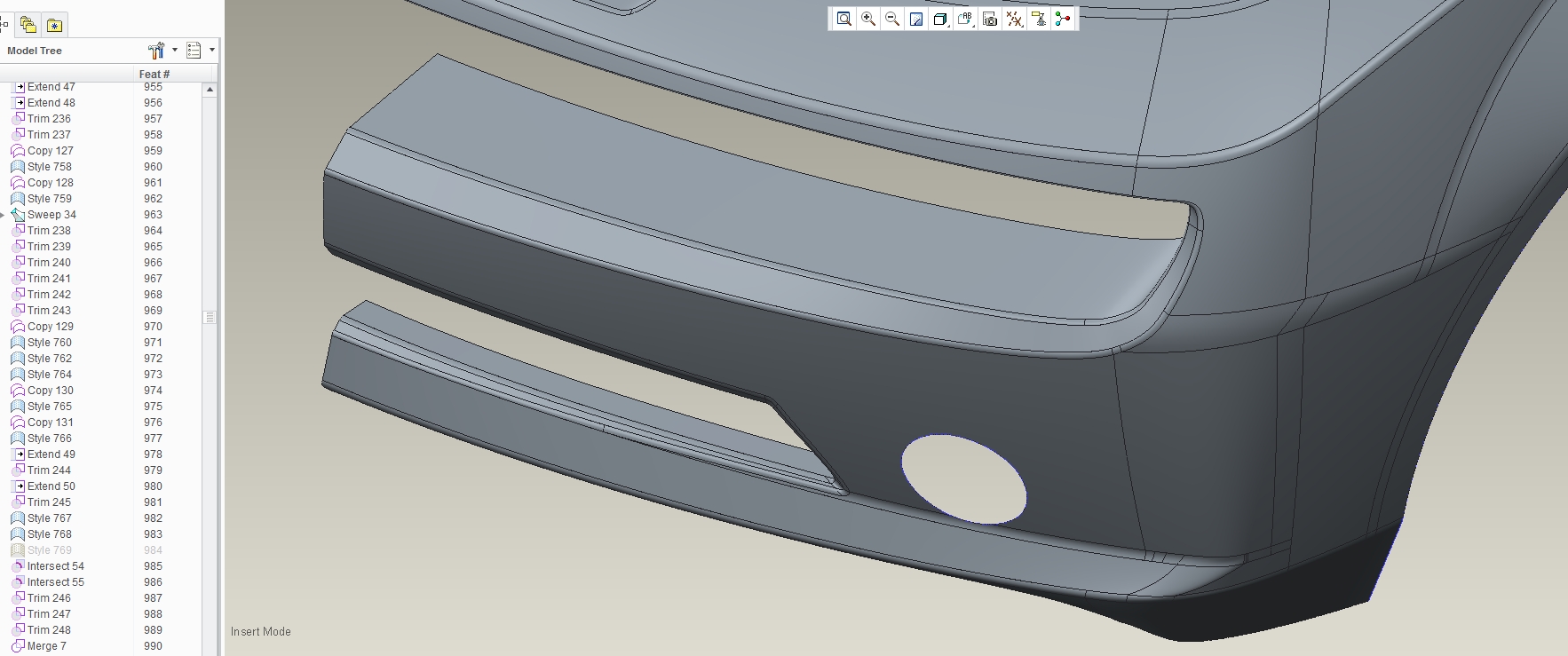1568x656 pixels.
Task: Select the Extend 50 feature
Action: (51, 486)
